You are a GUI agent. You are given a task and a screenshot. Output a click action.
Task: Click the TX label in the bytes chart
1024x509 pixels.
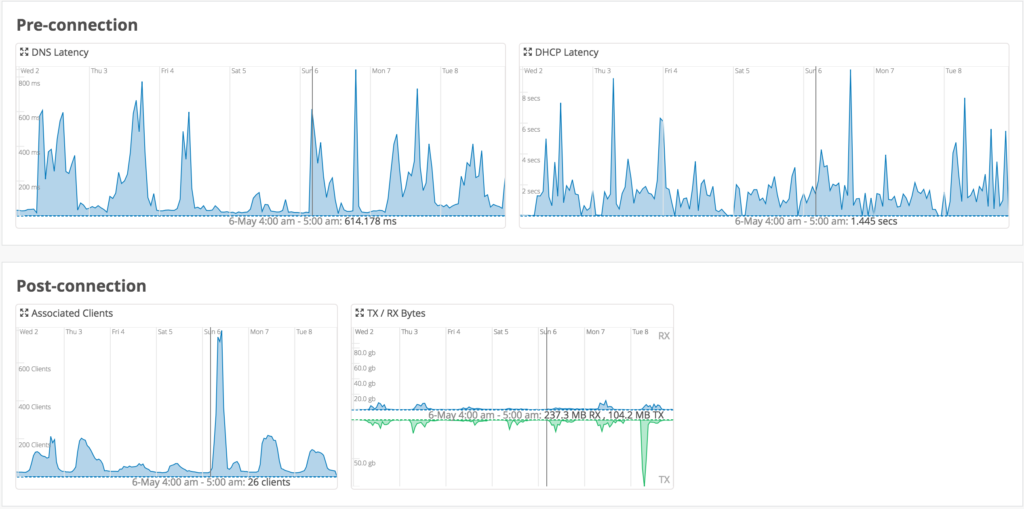click(x=663, y=480)
